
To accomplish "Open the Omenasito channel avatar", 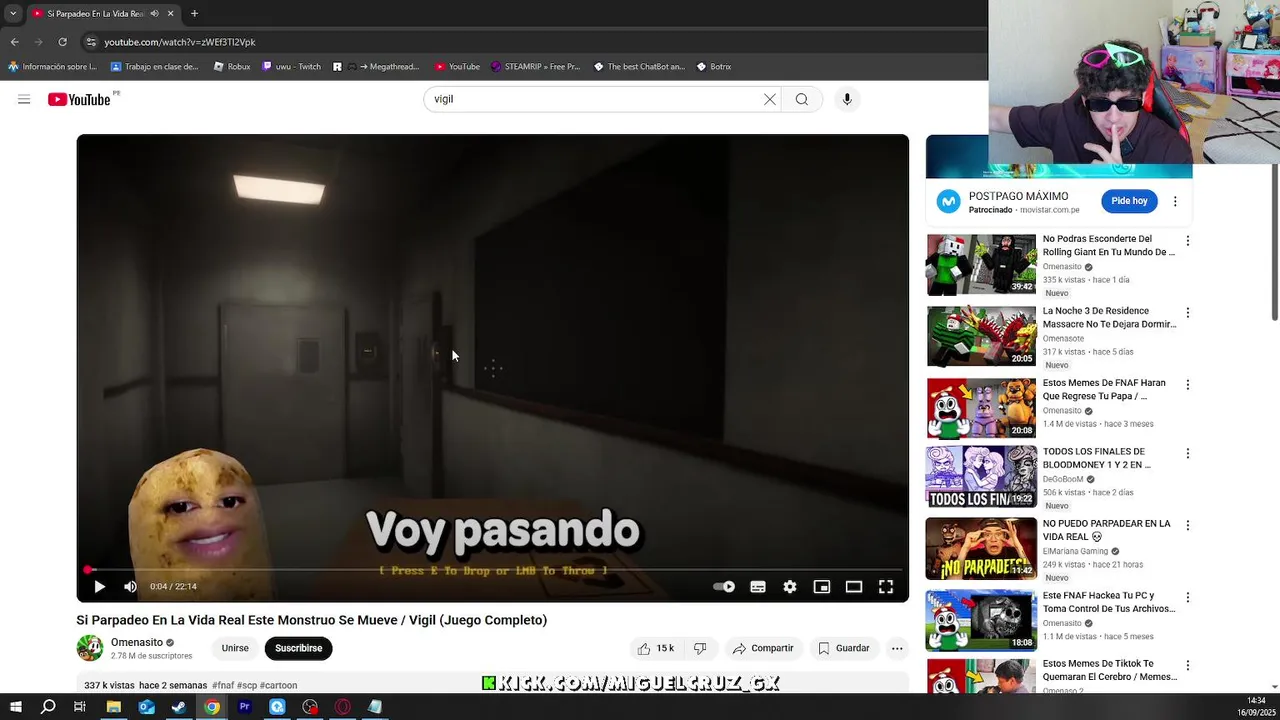I will pyautogui.click(x=90, y=648).
